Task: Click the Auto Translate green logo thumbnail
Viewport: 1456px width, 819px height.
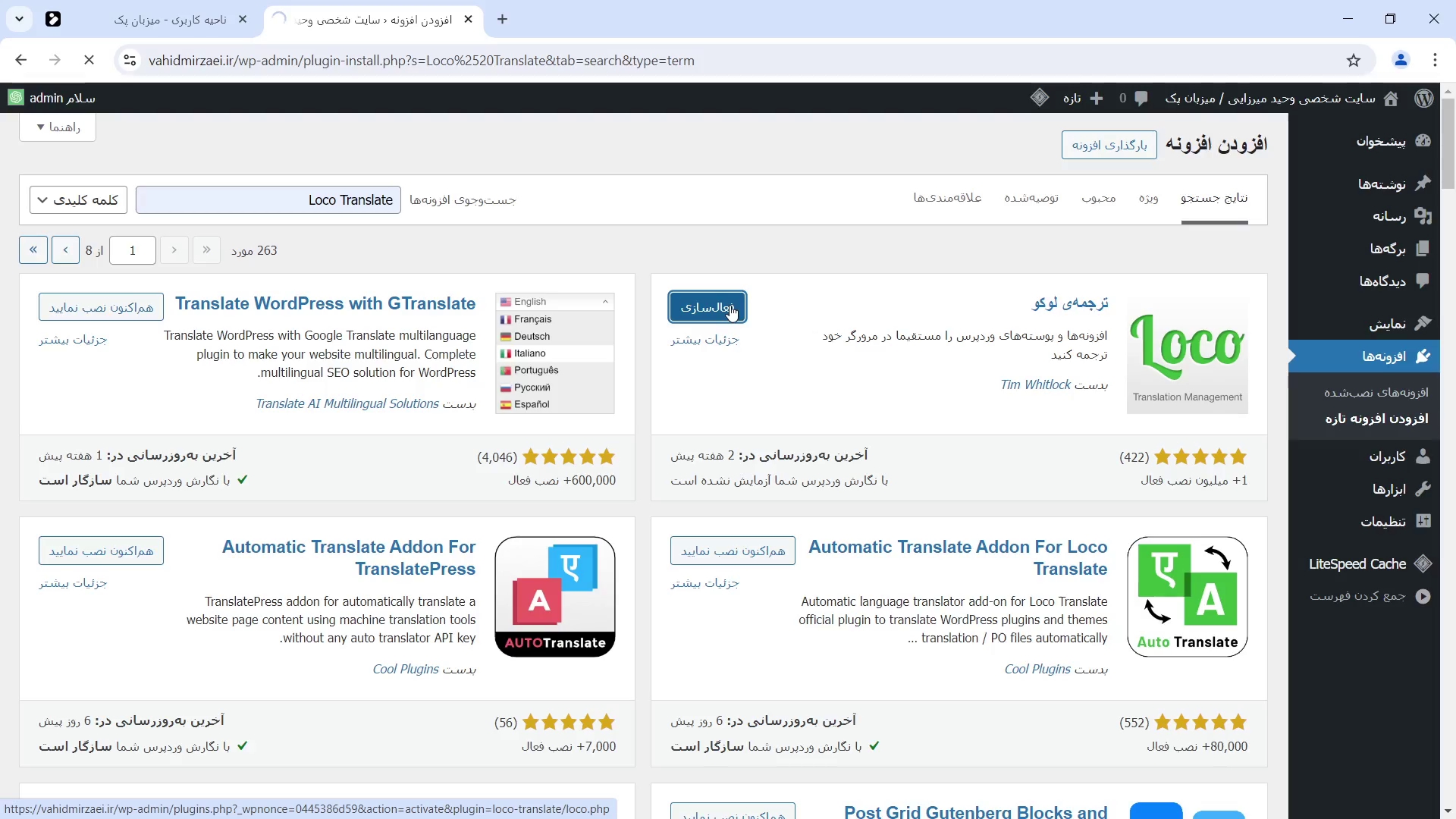Action: pos(1187,597)
